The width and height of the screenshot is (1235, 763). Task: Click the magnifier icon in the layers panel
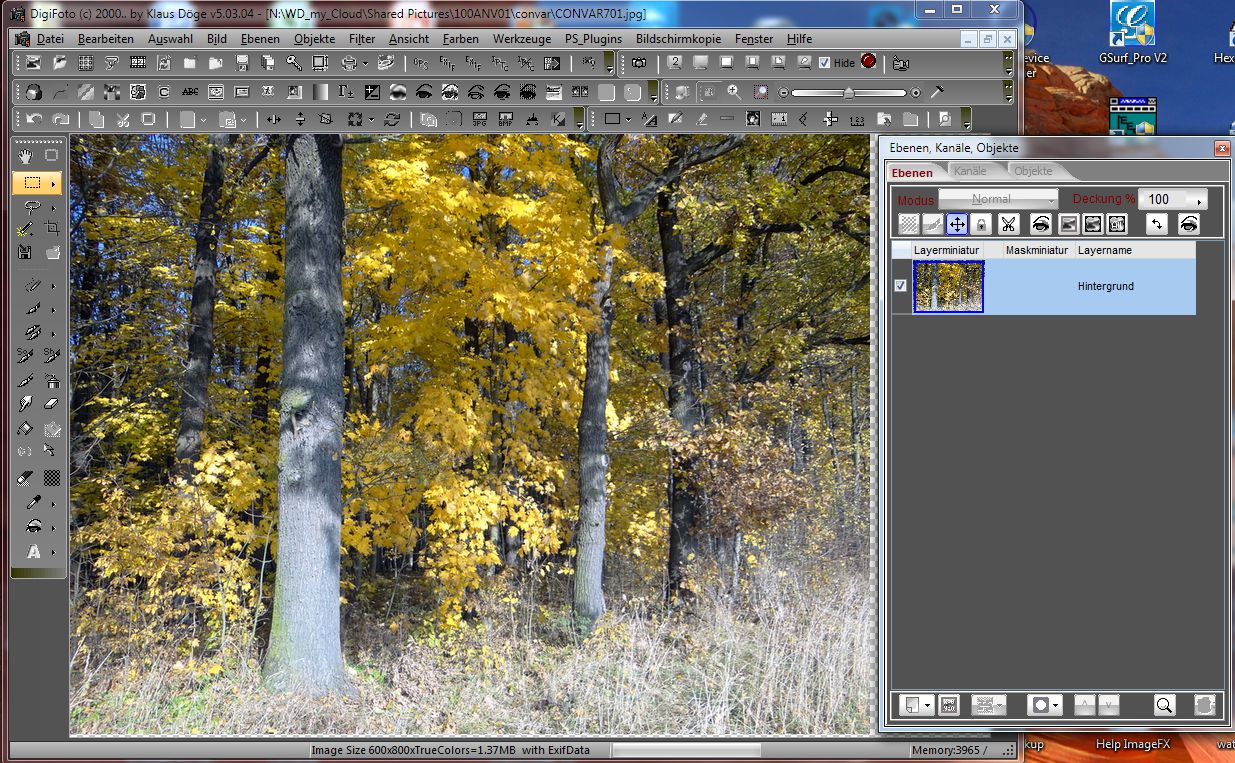coord(1164,705)
